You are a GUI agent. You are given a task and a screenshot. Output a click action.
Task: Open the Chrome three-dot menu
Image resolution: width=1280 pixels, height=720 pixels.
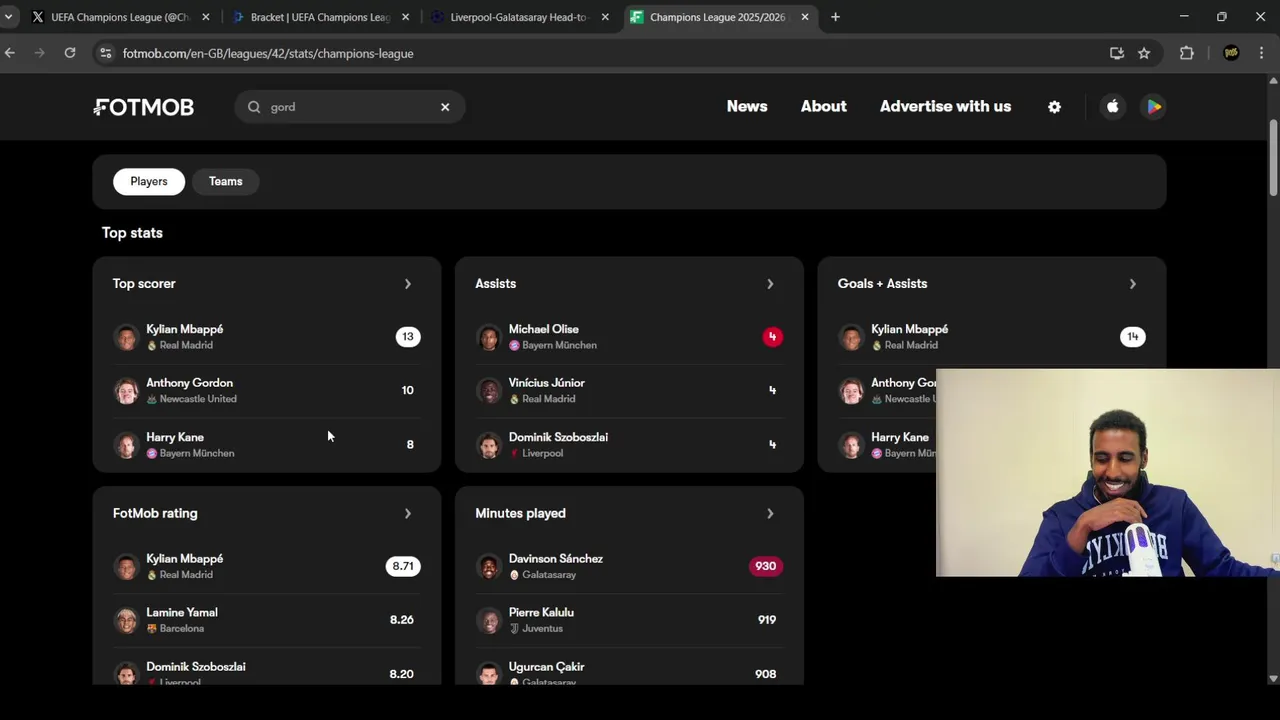click(1262, 53)
